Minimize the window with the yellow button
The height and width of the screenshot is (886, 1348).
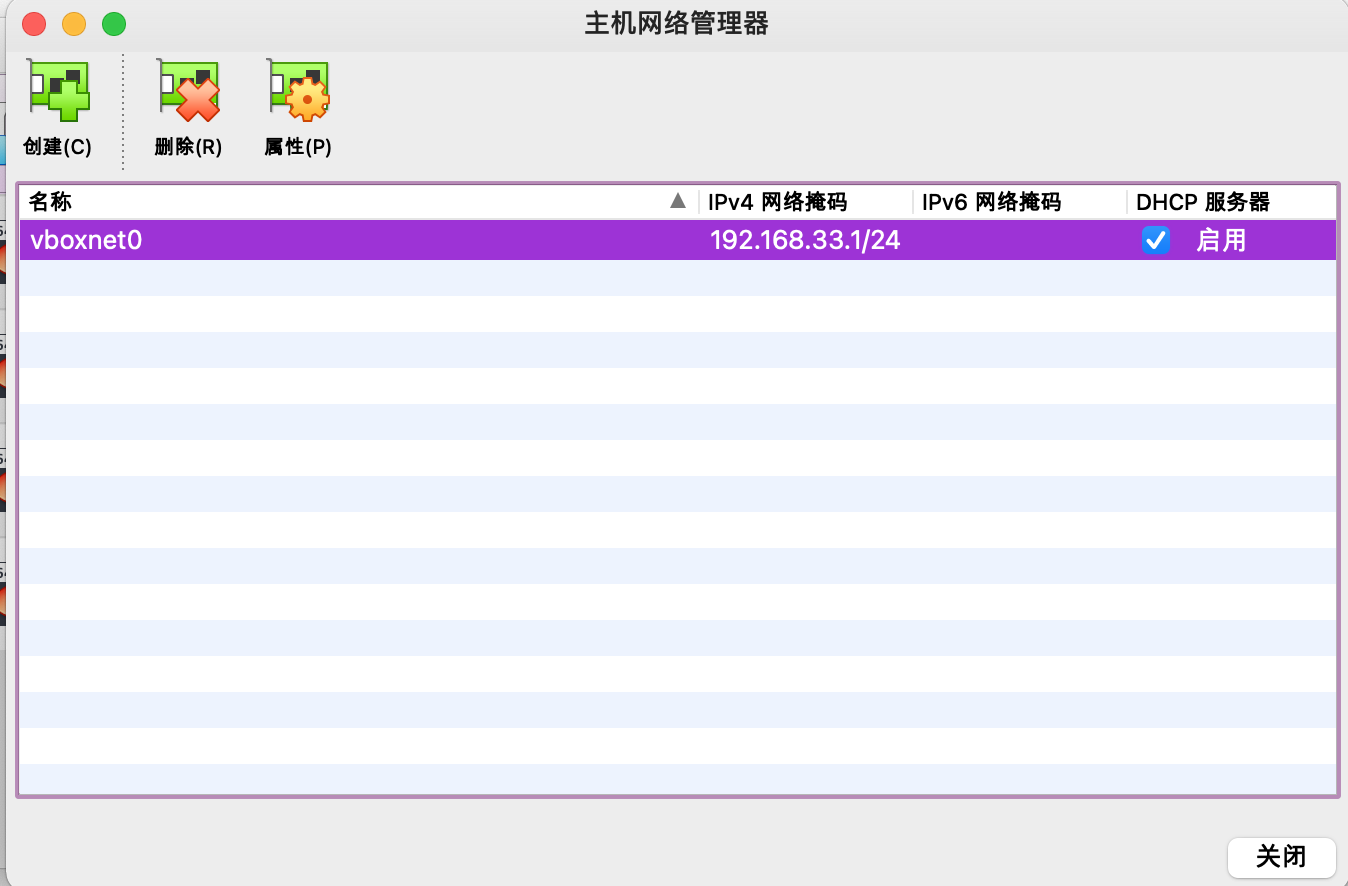tap(74, 24)
